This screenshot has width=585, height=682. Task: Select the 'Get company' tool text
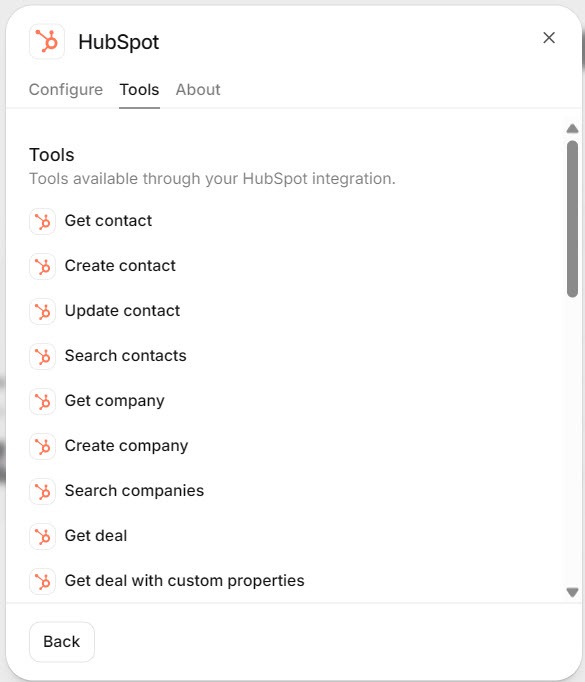pyautogui.click(x=114, y=401)
